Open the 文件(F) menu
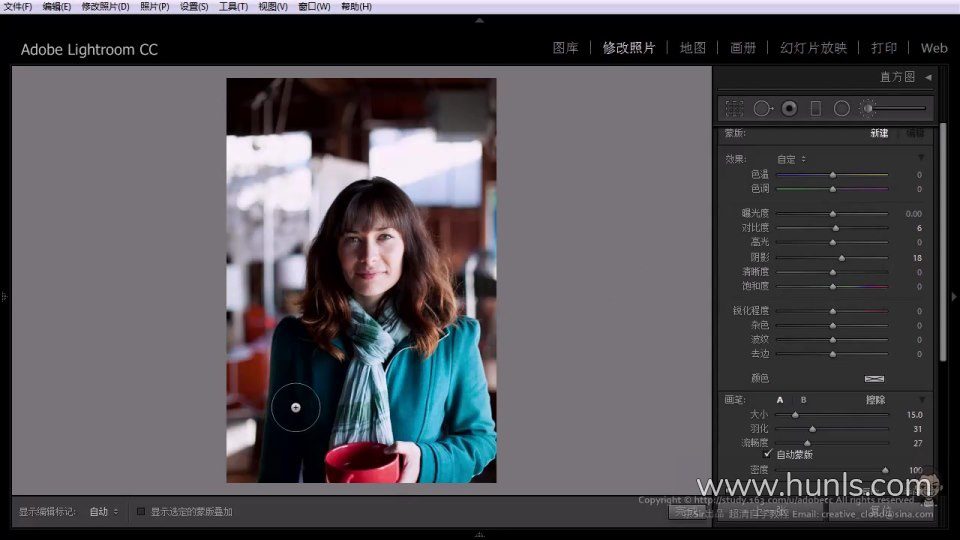 point(17,7)
